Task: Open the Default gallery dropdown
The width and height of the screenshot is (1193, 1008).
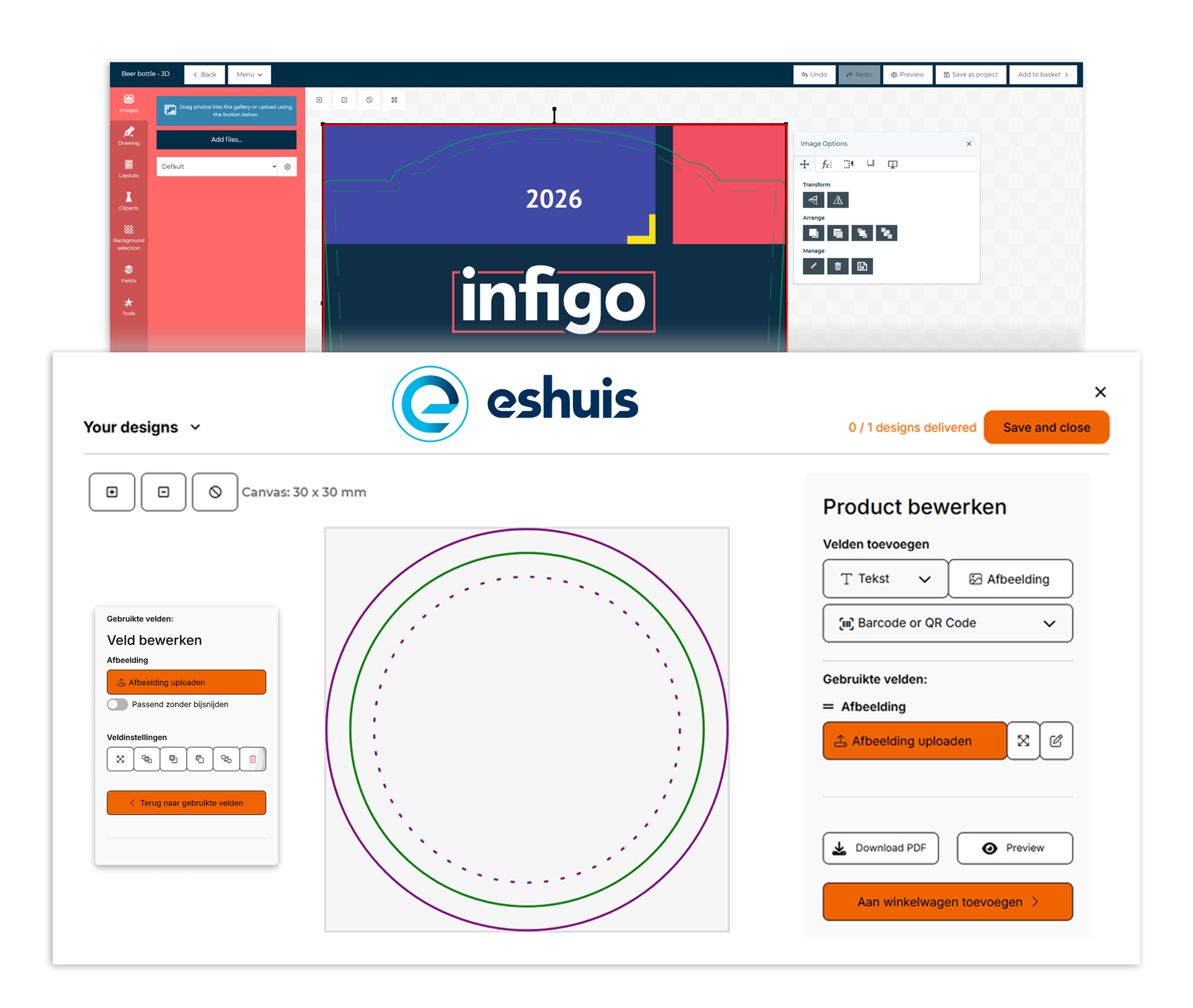Action: click(x=217, y=167)
